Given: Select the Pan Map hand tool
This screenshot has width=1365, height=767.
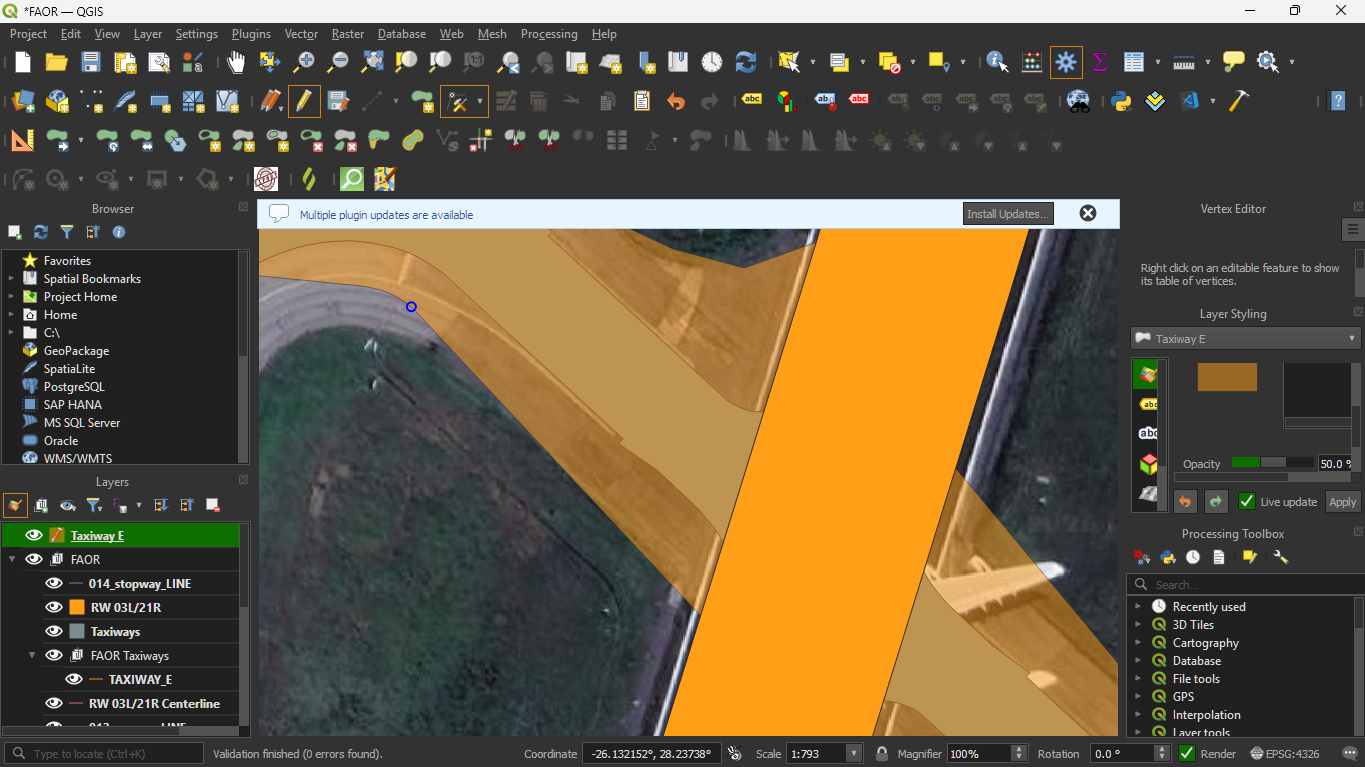Looking at the screenshot, I should [236, 62].
